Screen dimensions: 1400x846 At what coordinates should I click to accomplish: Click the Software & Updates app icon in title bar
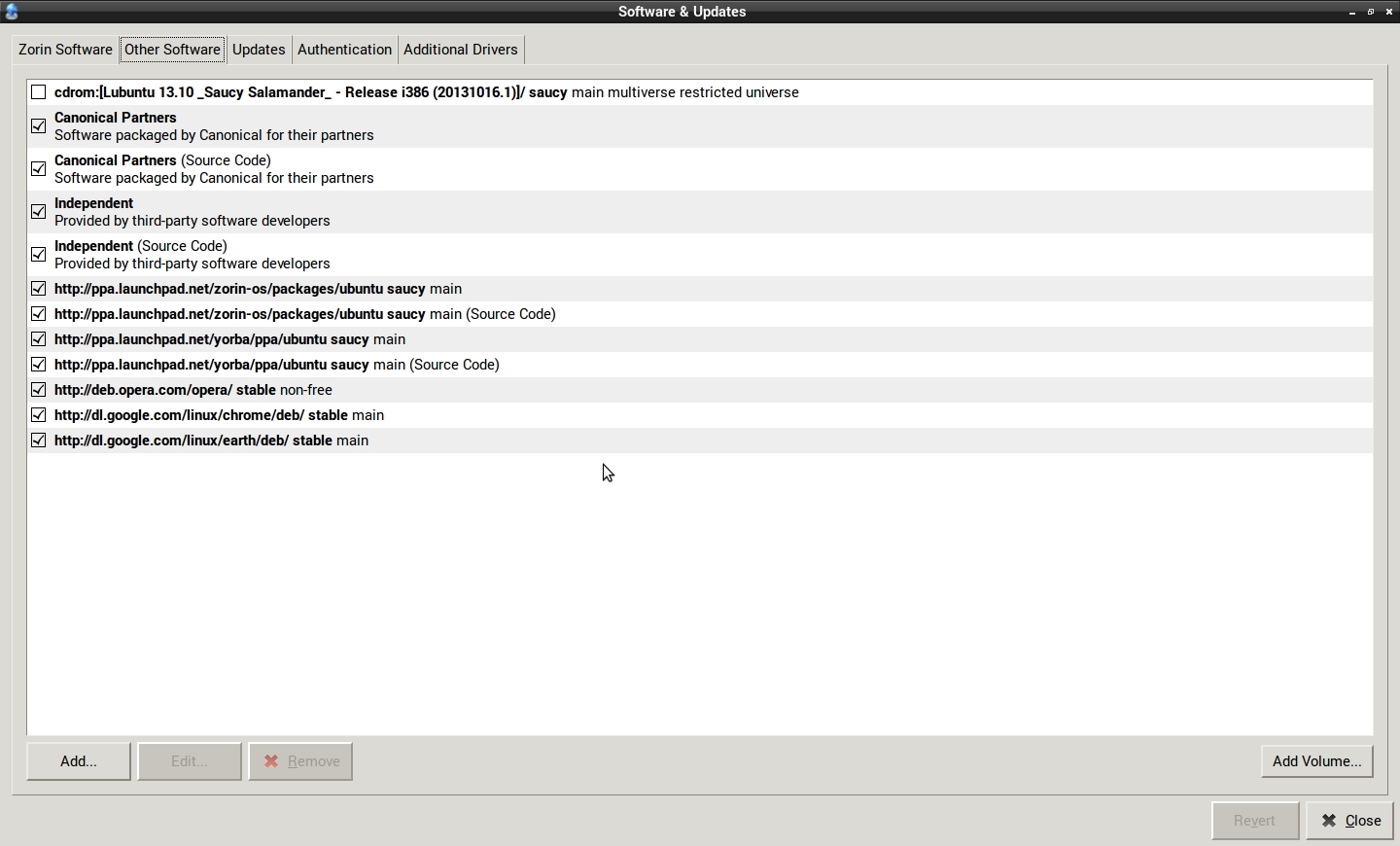point(12,12)
